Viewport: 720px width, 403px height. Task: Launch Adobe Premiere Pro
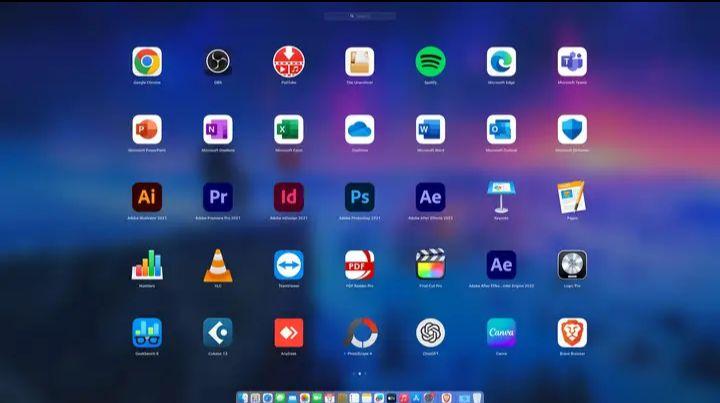point(218,197)
